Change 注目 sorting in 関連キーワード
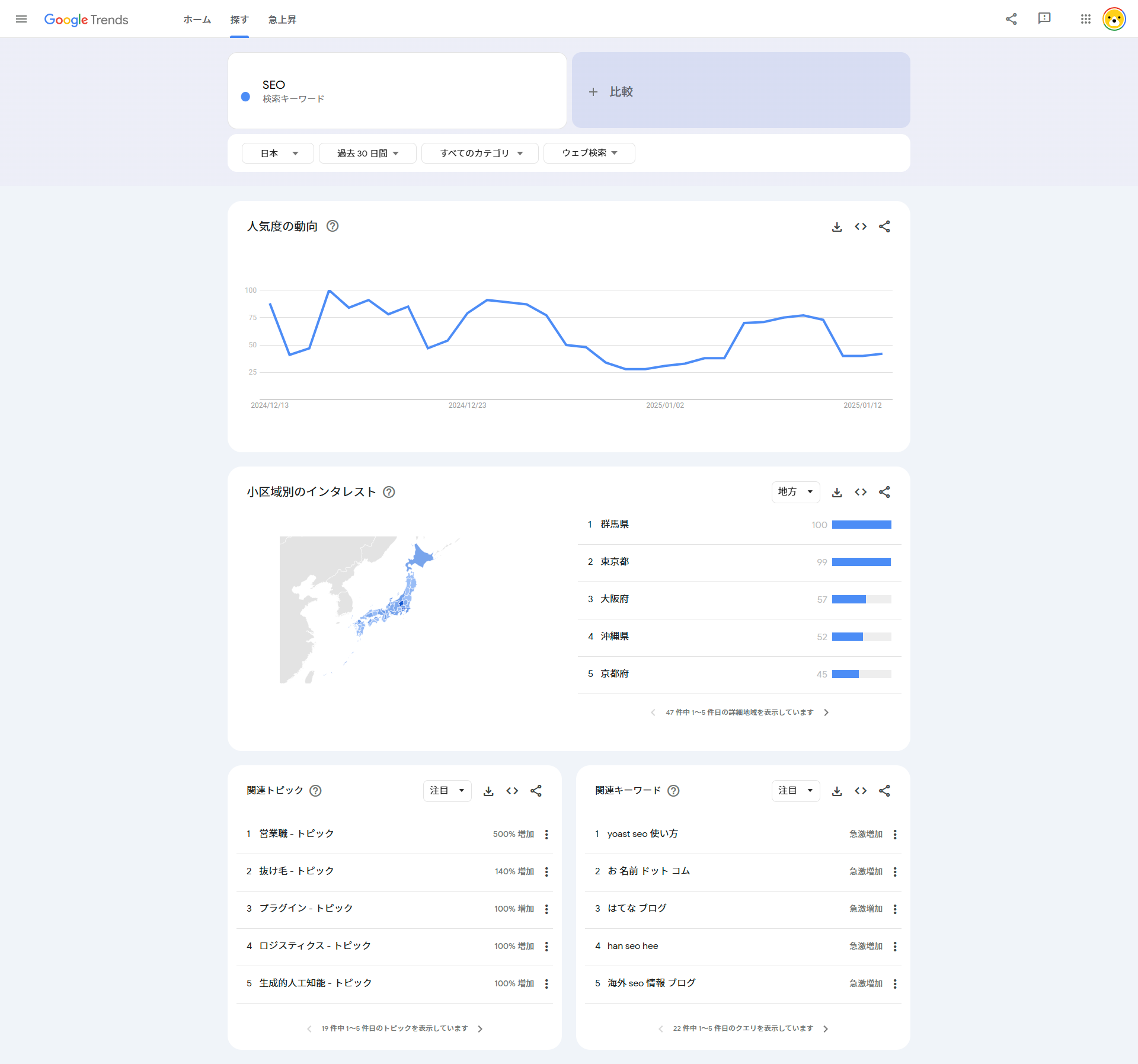 795,791
